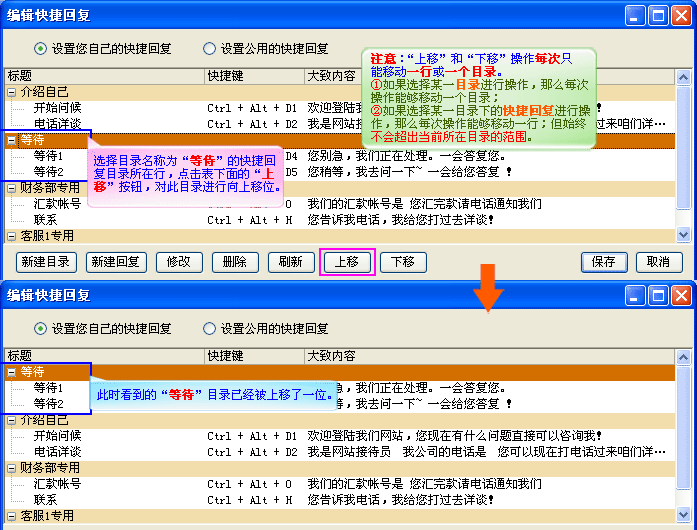Move directory up with 上移 button
The height and width of the screenshot is (530, 697).
(x=347, y=262)
